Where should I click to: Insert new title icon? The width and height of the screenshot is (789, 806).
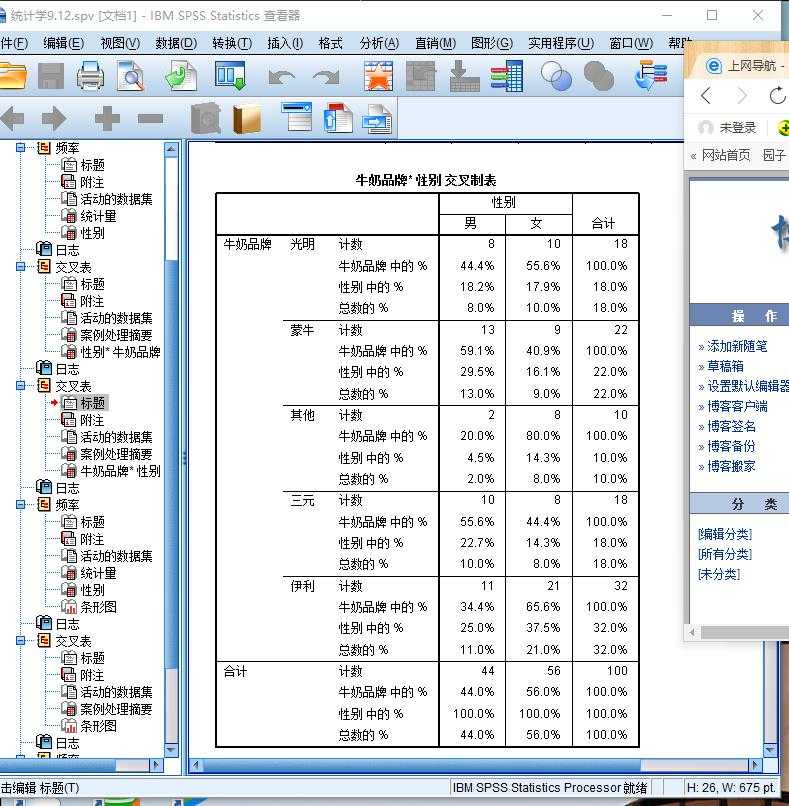pos(338,118)
